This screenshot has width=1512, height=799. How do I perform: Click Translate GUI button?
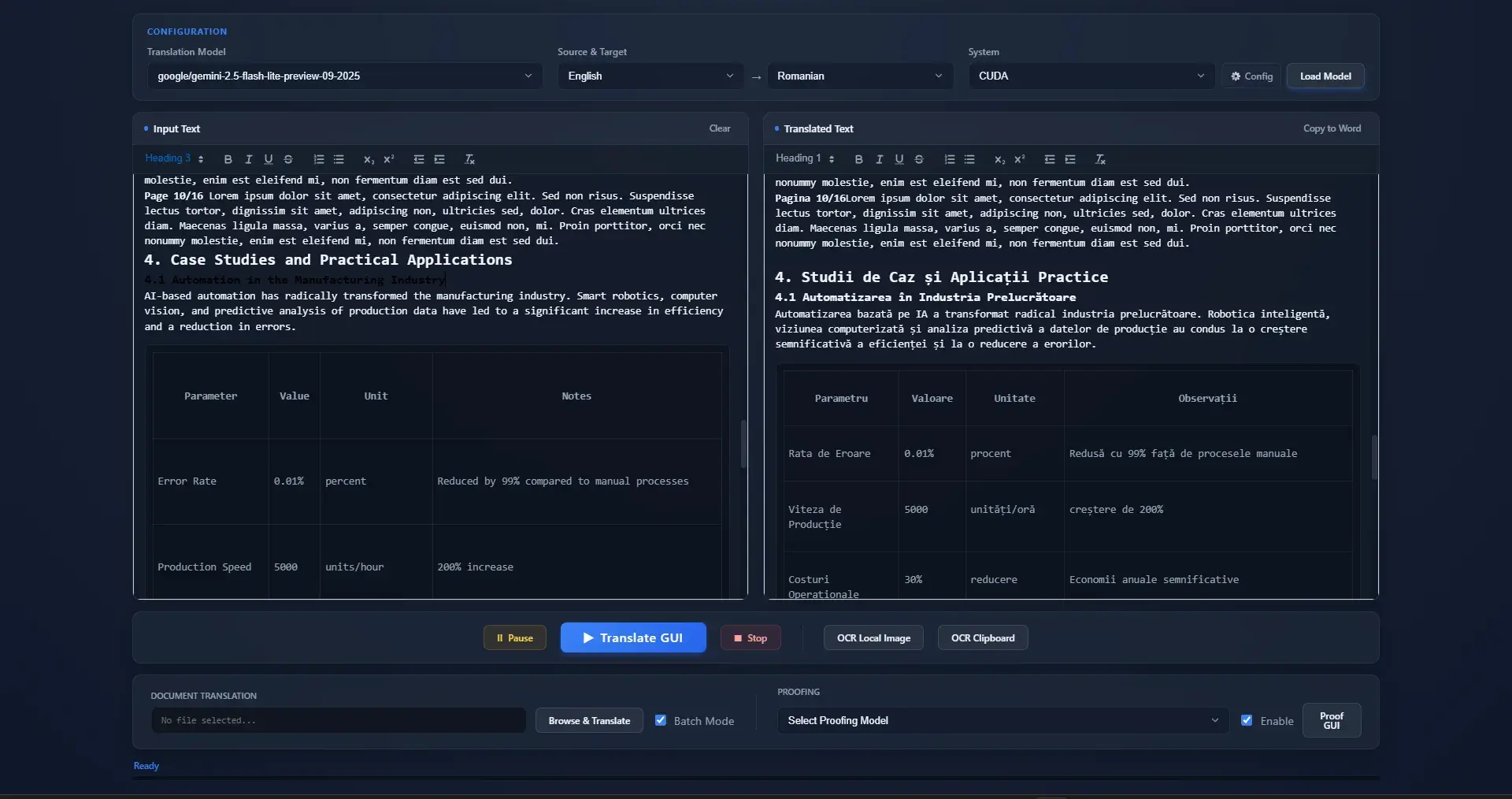(x=633, y=637)
